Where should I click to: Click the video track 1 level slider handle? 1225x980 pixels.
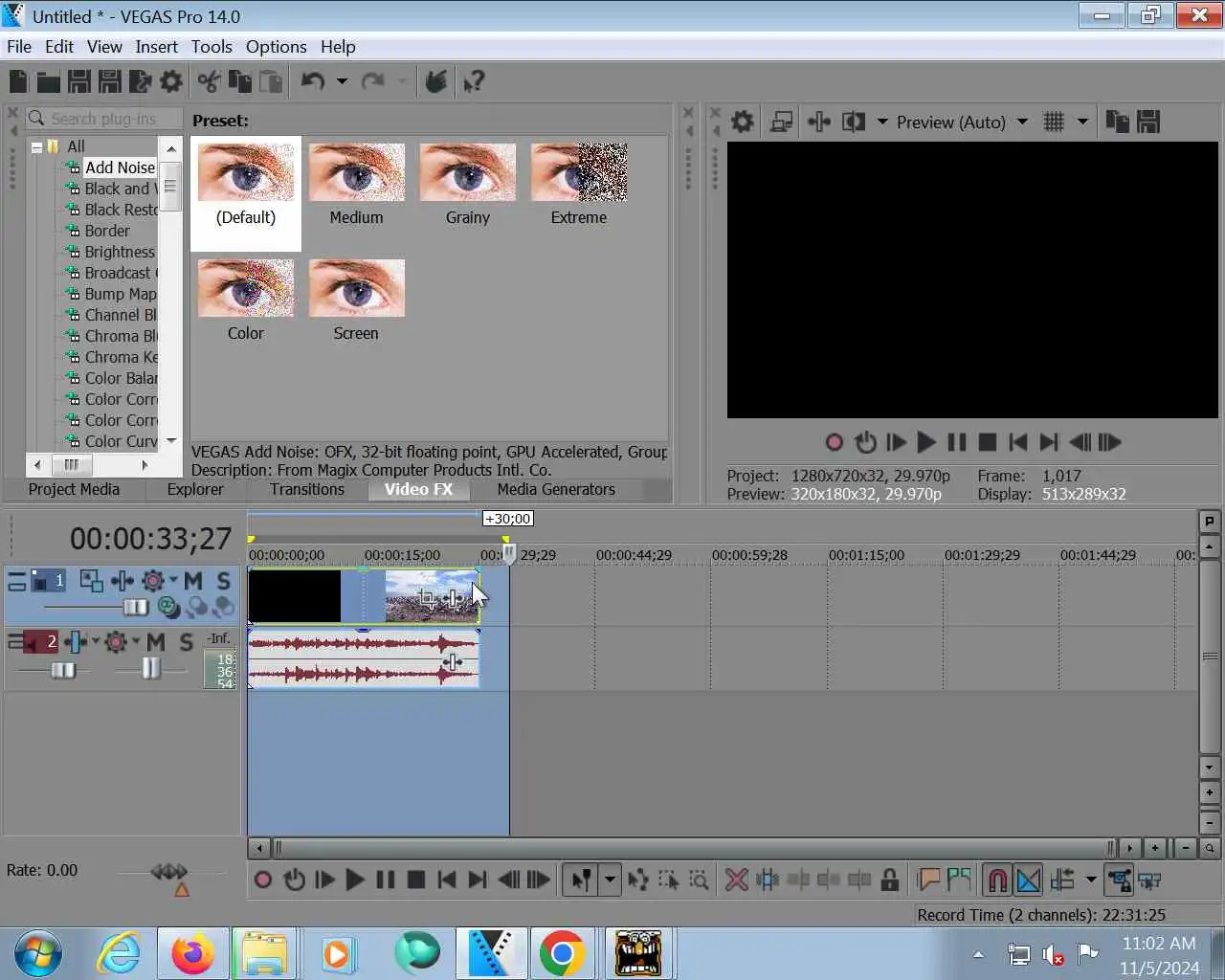pos(136,607)
